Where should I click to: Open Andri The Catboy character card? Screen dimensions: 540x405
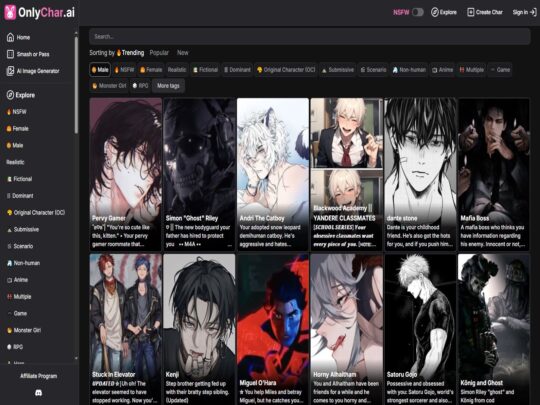pos(273,174)
